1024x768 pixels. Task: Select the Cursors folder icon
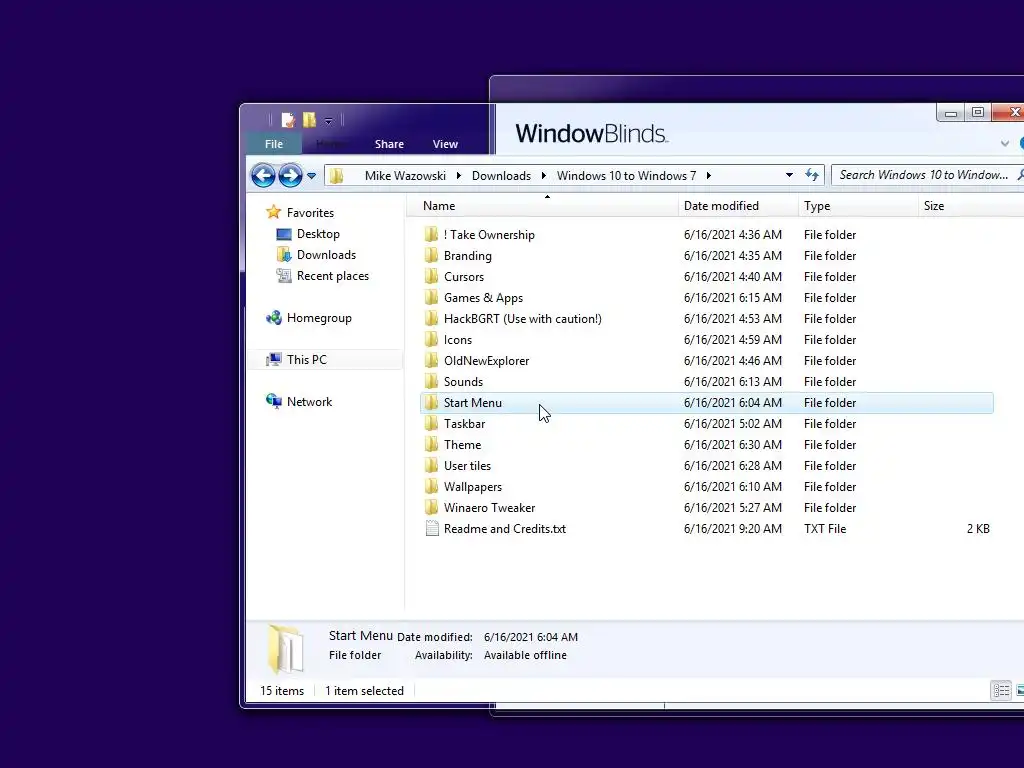point(431,276)
